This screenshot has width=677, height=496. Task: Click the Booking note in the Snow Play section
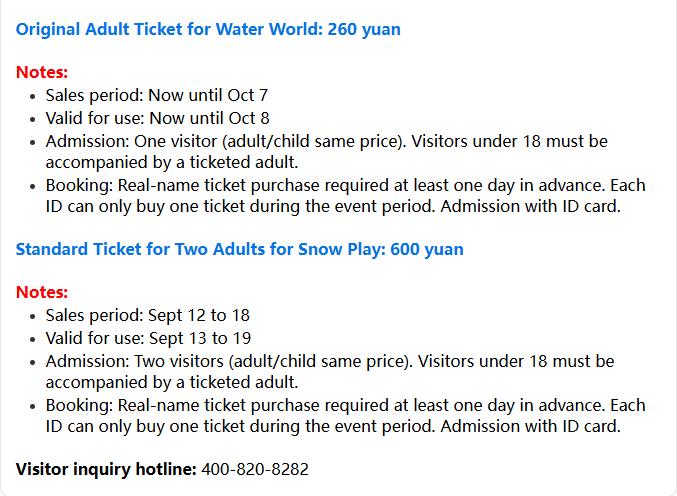(345, 416)
